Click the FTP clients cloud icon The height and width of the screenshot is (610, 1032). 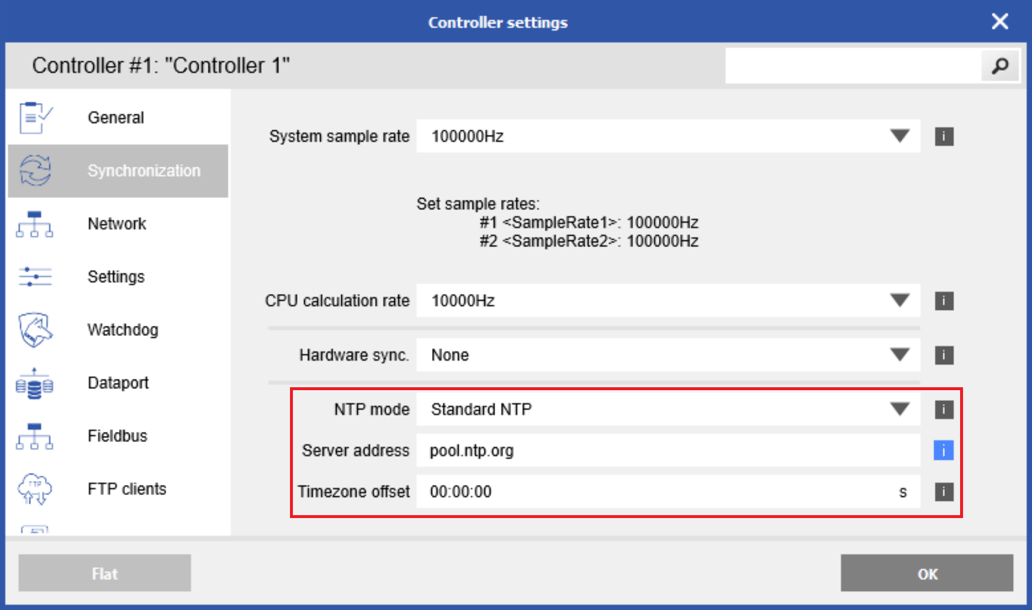tap(35, 489)
